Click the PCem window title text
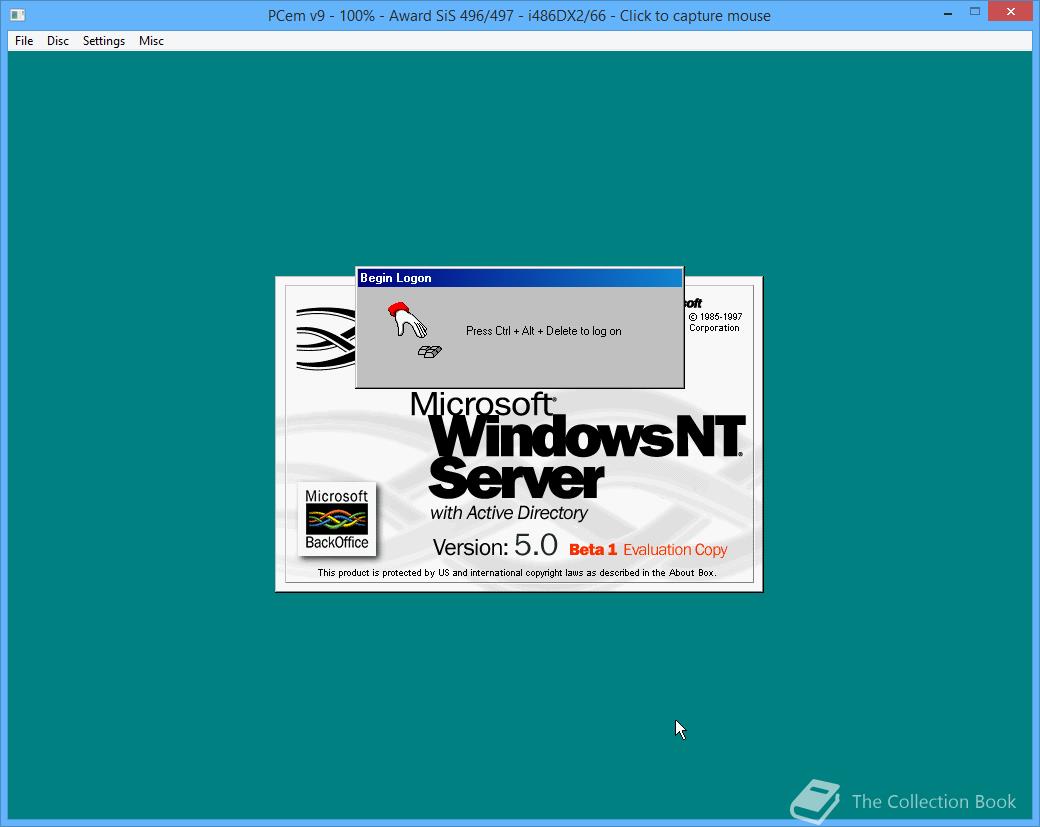 519,15
